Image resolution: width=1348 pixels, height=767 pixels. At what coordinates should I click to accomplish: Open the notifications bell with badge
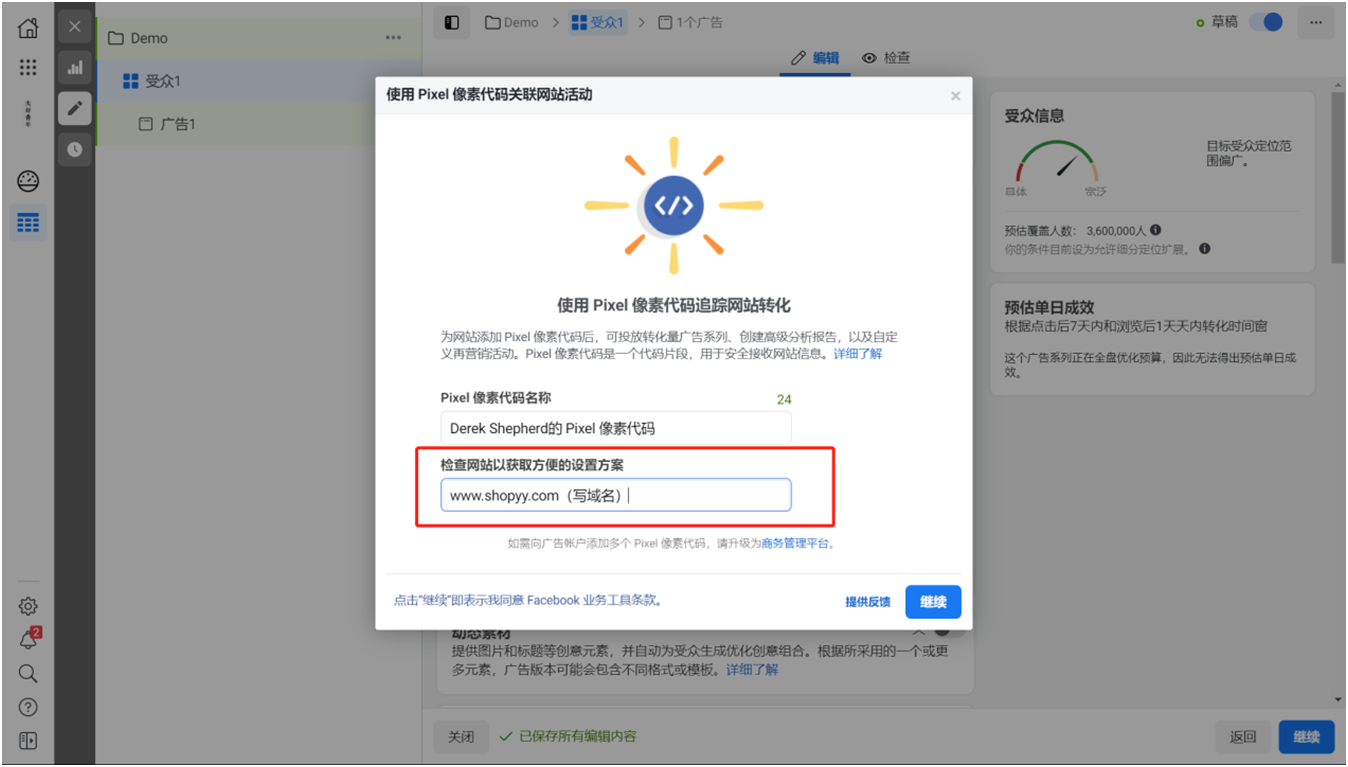(27, 639)
